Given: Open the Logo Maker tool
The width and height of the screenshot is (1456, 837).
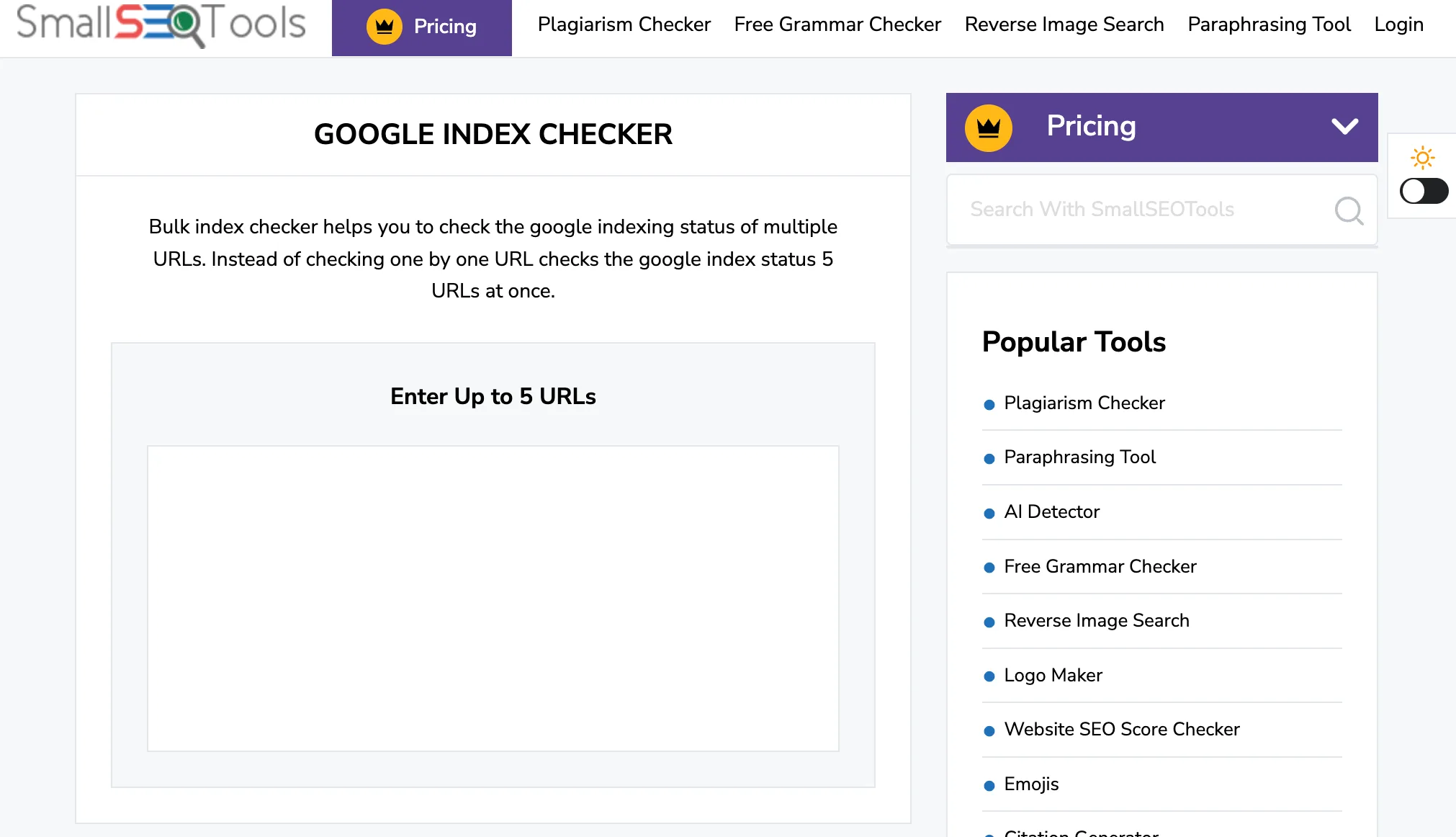Looking at the screenshot, I should [x=1052, y=676].
